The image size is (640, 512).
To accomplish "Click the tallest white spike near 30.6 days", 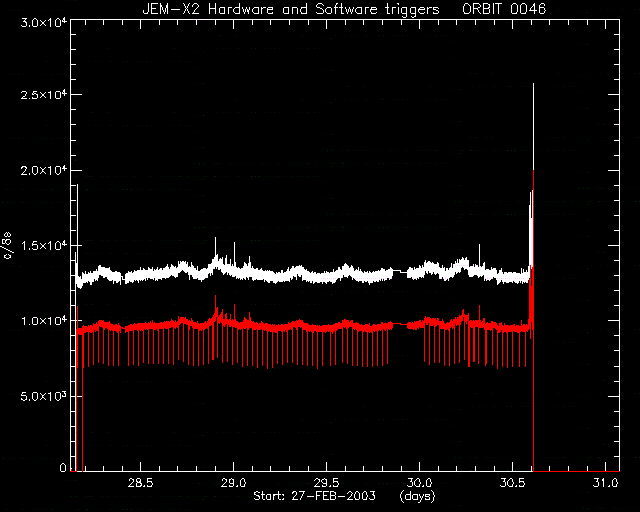I will (x=533, y=127).
